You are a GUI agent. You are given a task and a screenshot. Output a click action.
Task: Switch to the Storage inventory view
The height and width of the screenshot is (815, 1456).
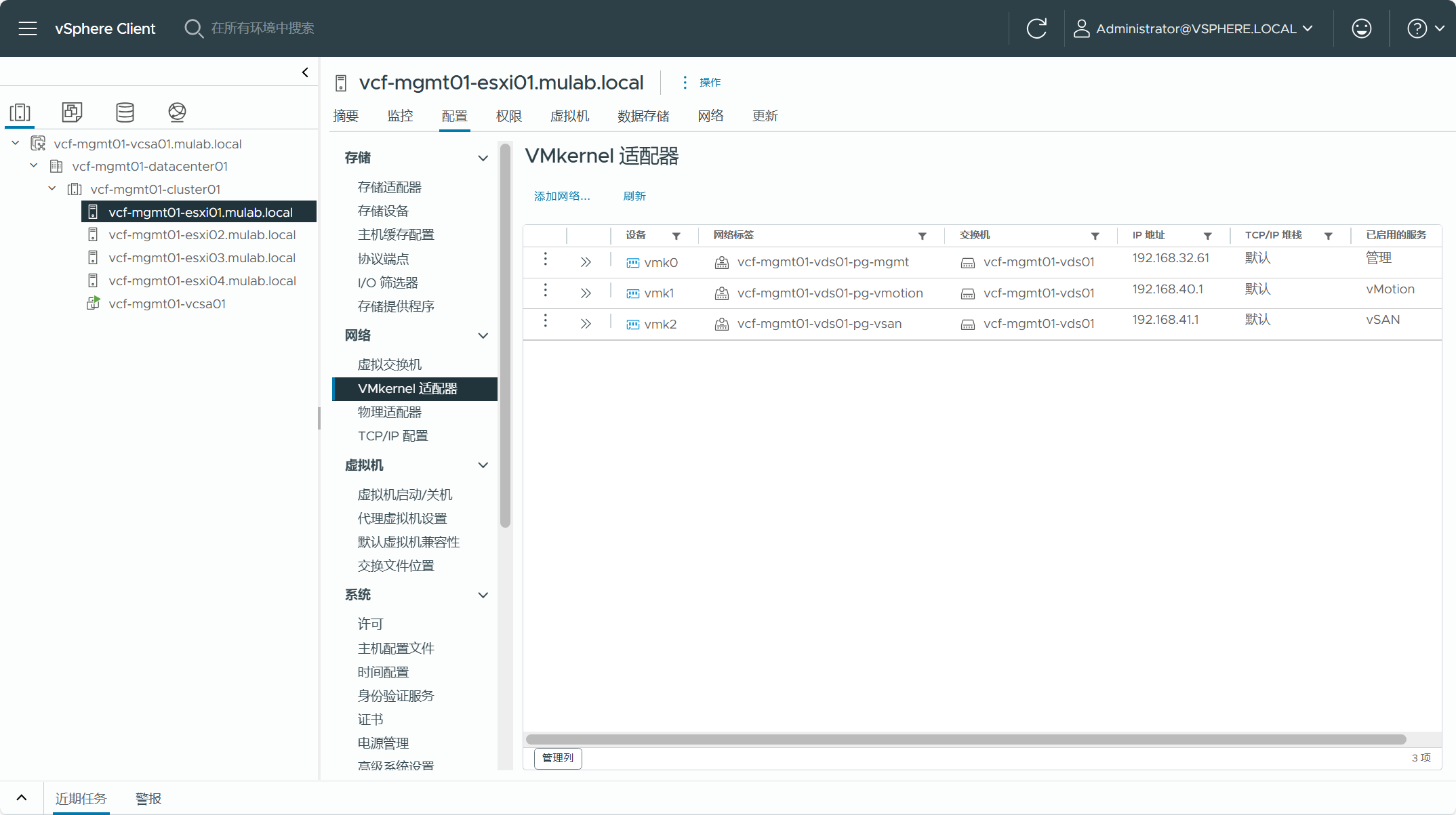point(125,112)
